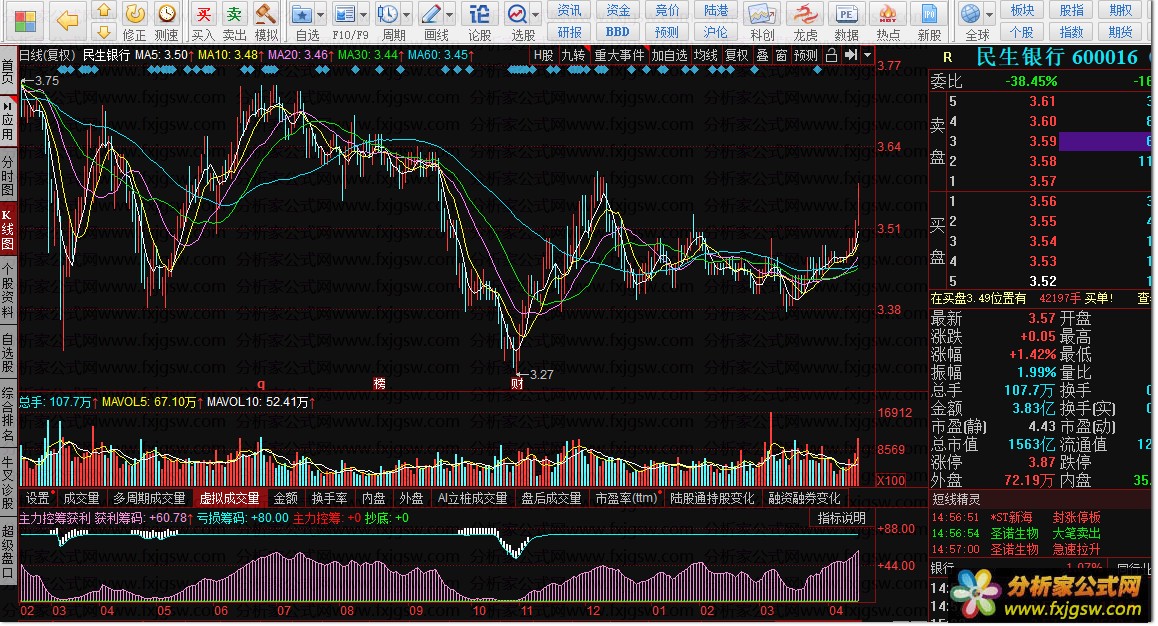Click the 研报 button
1158x626 pixels.
tap(569, 32)
